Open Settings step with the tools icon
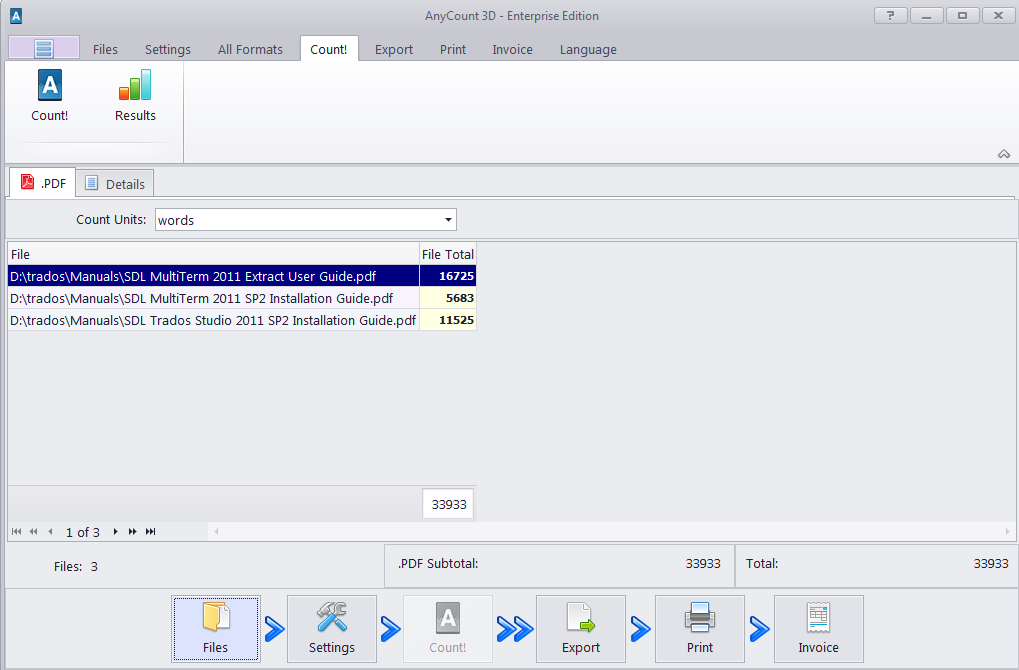 (331, 628)
